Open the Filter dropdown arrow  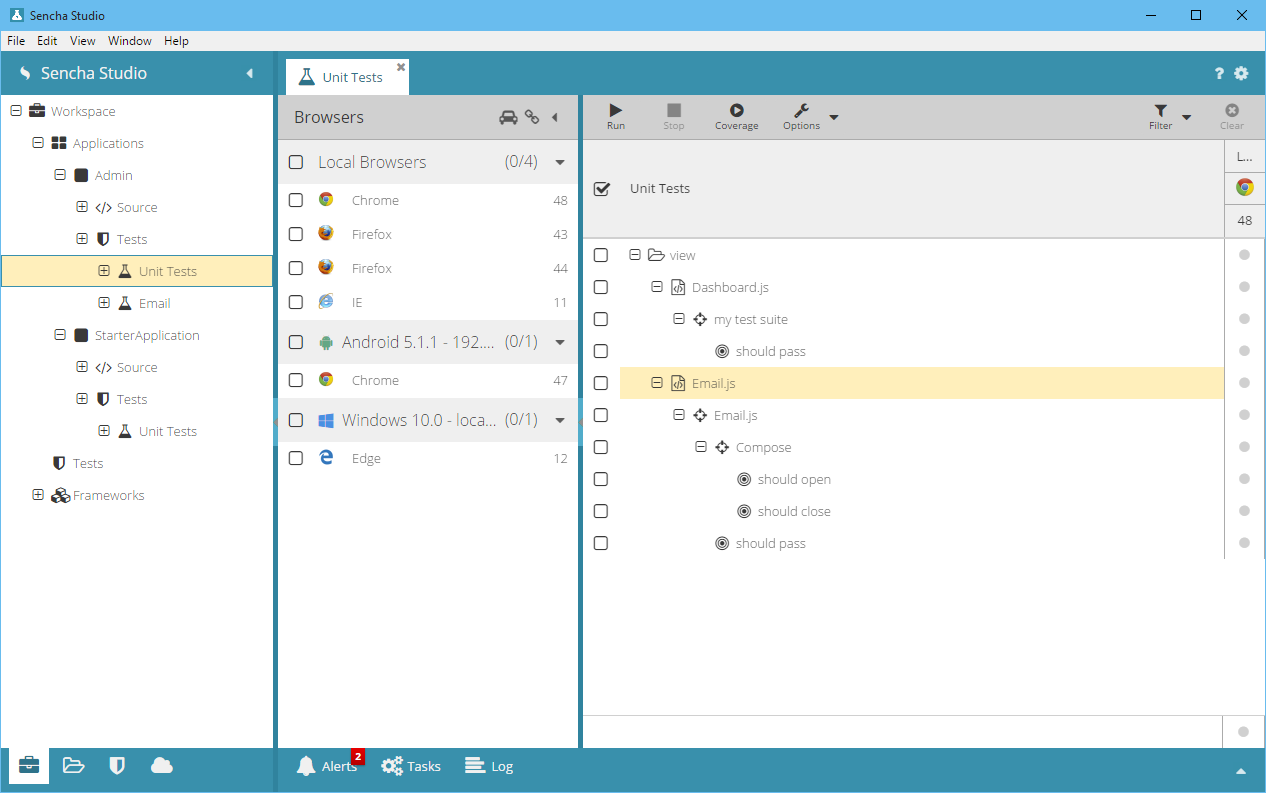coord(1187,117)
